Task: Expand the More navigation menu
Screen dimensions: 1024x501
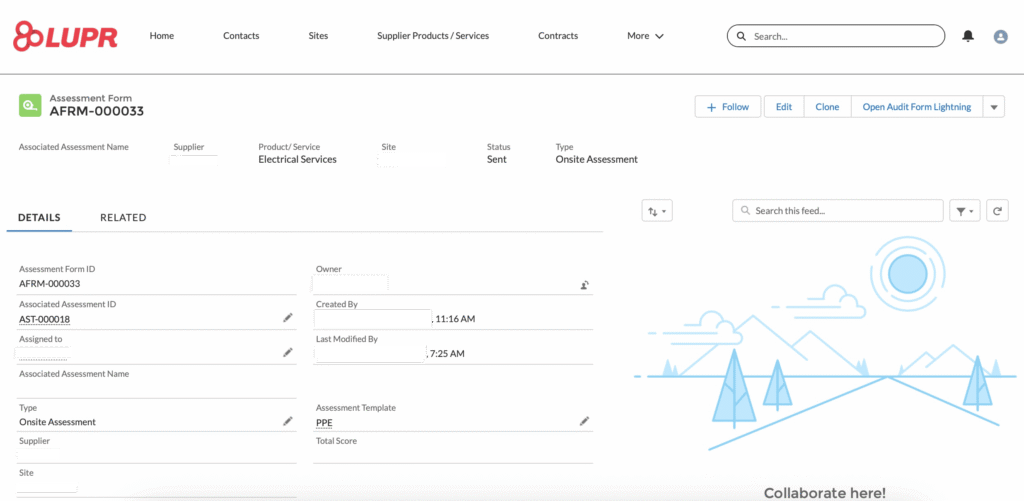Action: click(x=645, y=36)
